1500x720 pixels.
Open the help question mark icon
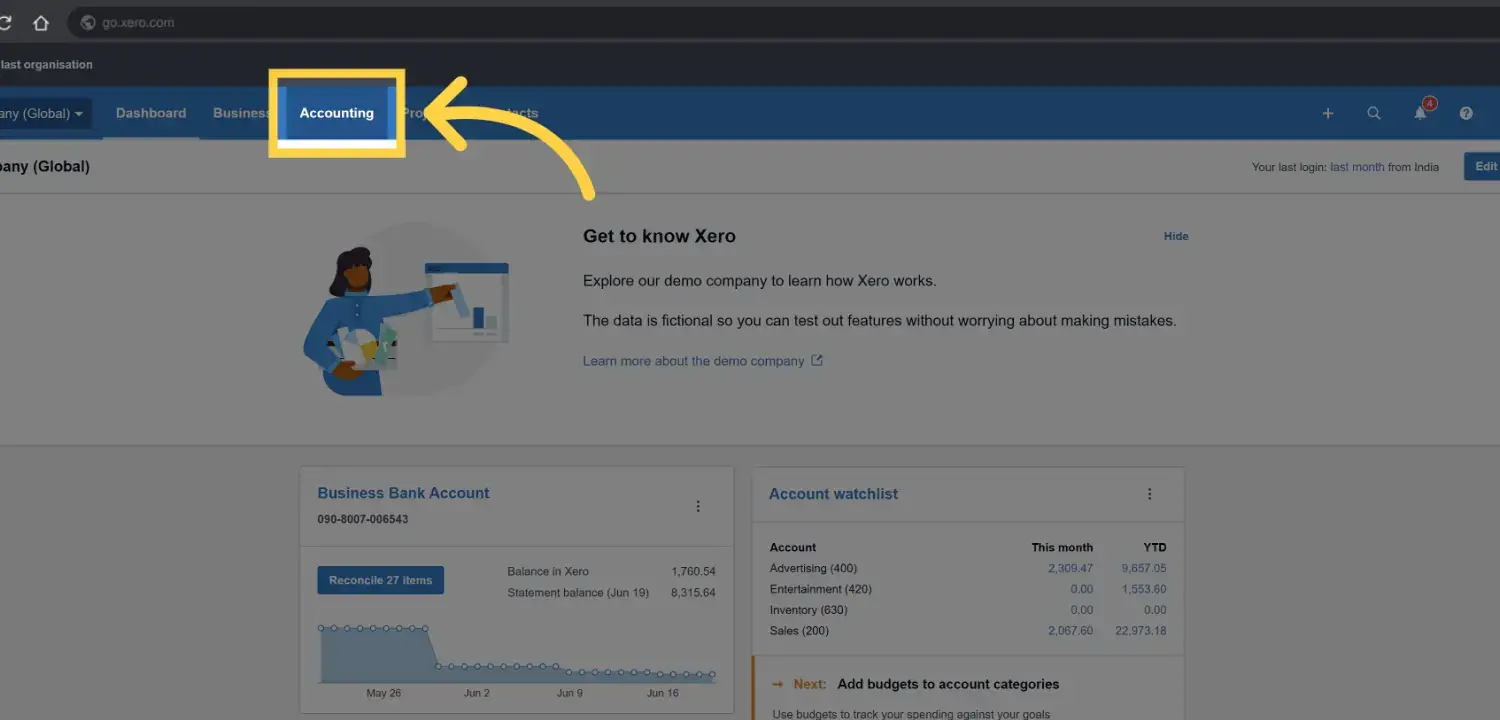1466,114
